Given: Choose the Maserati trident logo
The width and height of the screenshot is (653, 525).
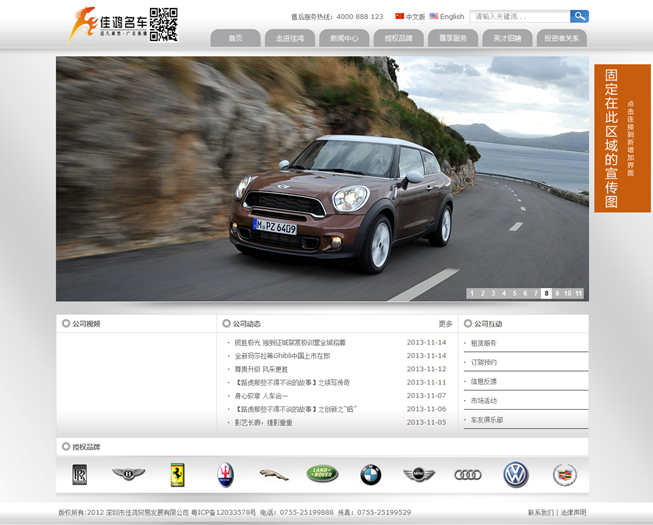Looking at the screenshot, I should [226, 474].
